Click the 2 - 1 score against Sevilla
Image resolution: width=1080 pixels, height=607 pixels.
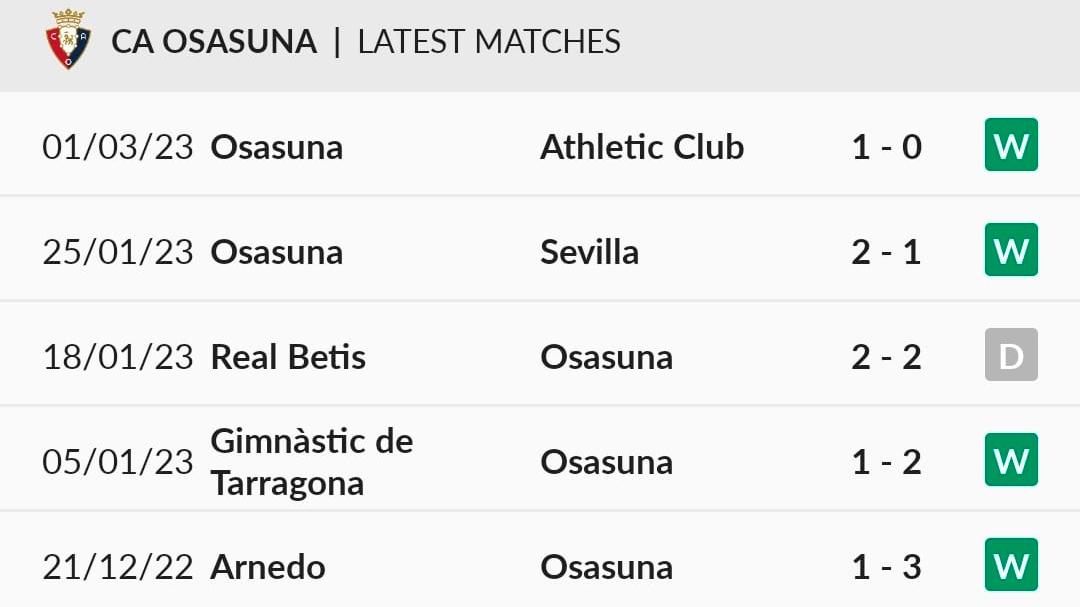coord(886,252)
